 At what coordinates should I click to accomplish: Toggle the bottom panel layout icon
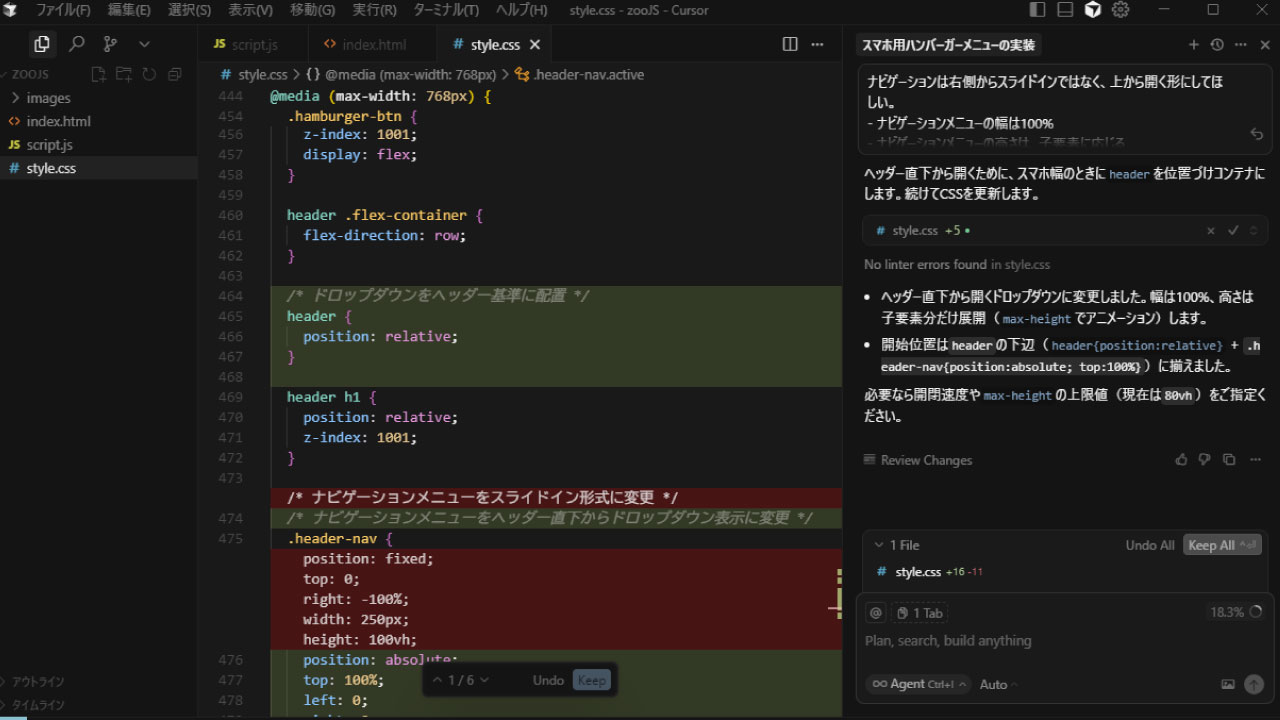[1065, 10]
